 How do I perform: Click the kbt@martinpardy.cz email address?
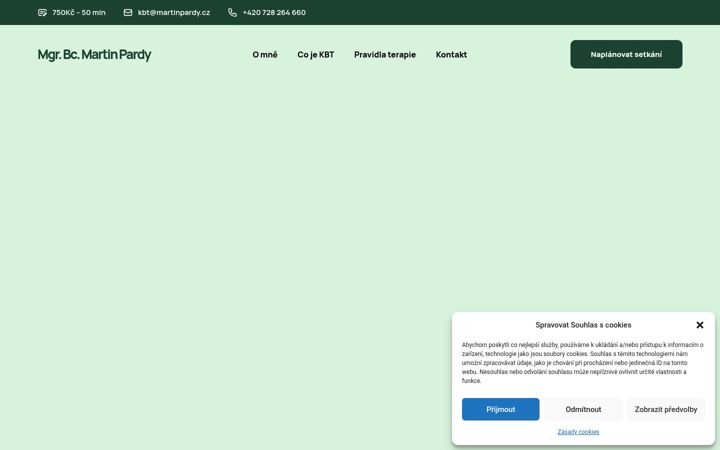pyautogui.click(x=174, y=12)
